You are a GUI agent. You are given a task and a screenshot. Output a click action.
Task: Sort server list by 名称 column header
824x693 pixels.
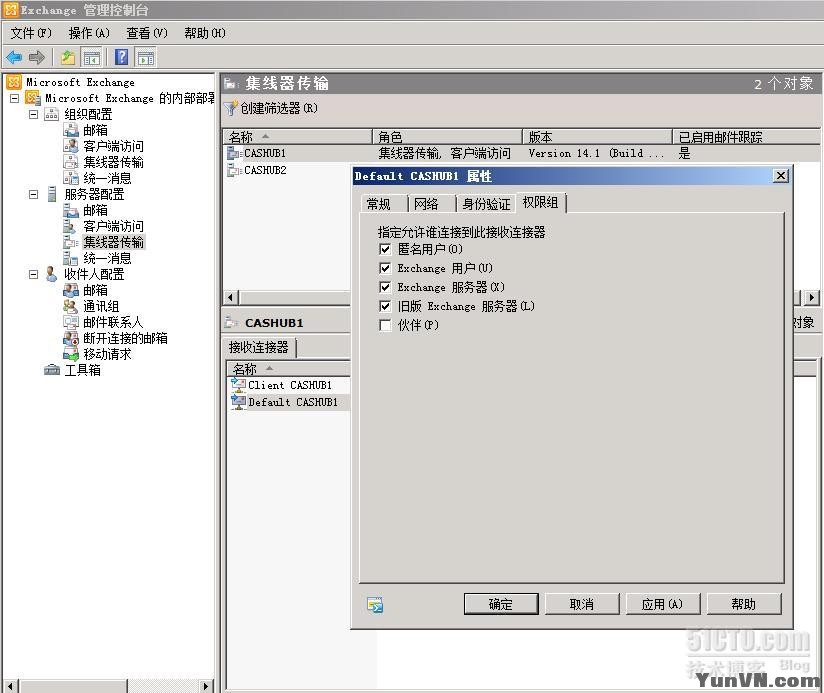point(297,137)
